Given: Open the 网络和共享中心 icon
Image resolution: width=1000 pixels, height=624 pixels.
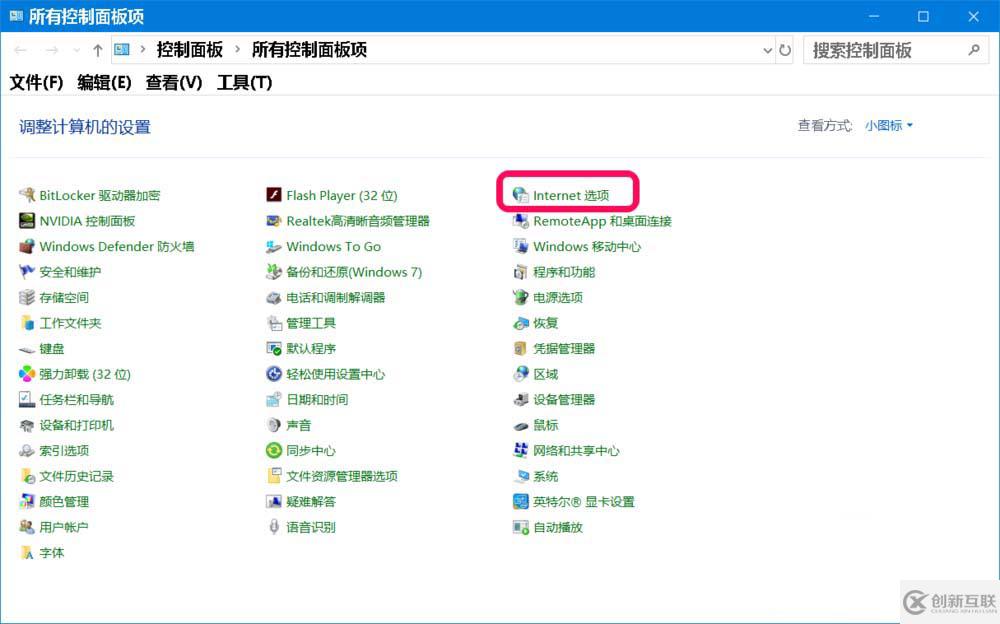Looking at the screenshot, I should (x=520, y=450).
